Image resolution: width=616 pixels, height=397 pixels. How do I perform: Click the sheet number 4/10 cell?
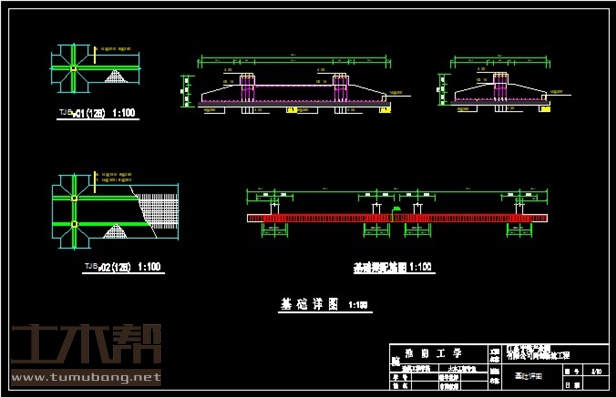coord(596,371)
